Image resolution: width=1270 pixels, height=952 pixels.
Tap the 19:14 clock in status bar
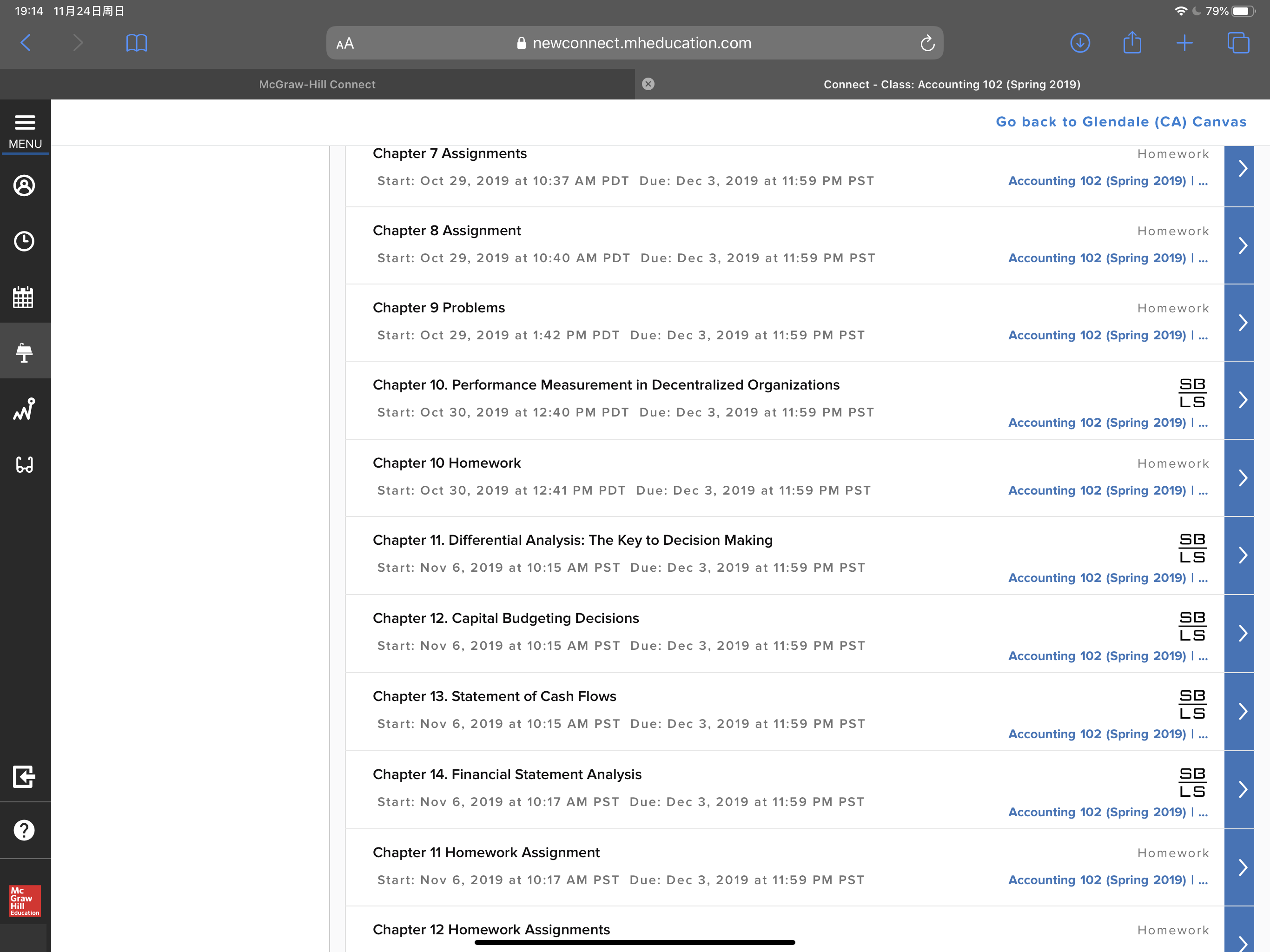(29, 11)
